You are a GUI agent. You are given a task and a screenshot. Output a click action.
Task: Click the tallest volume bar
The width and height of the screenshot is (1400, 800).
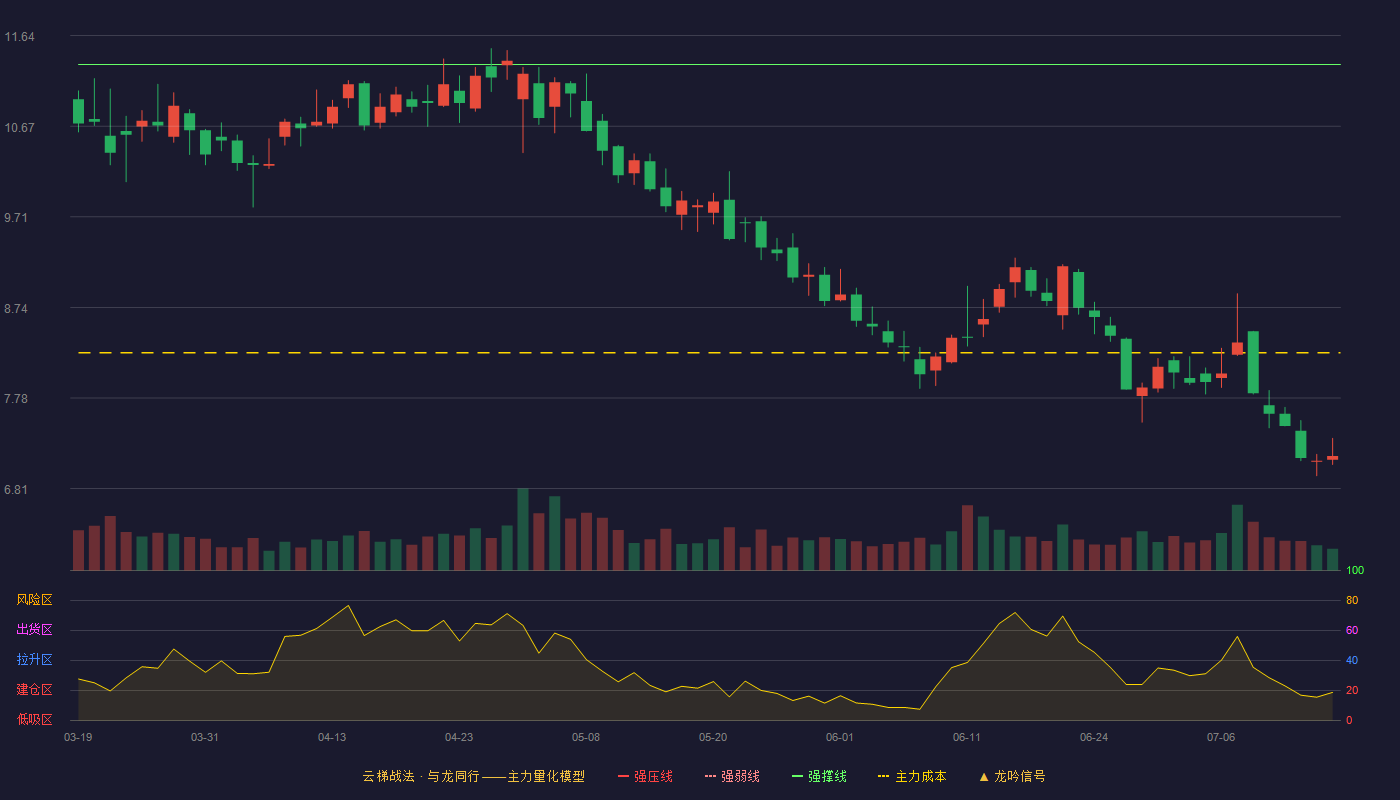click(x=523, y=529)
